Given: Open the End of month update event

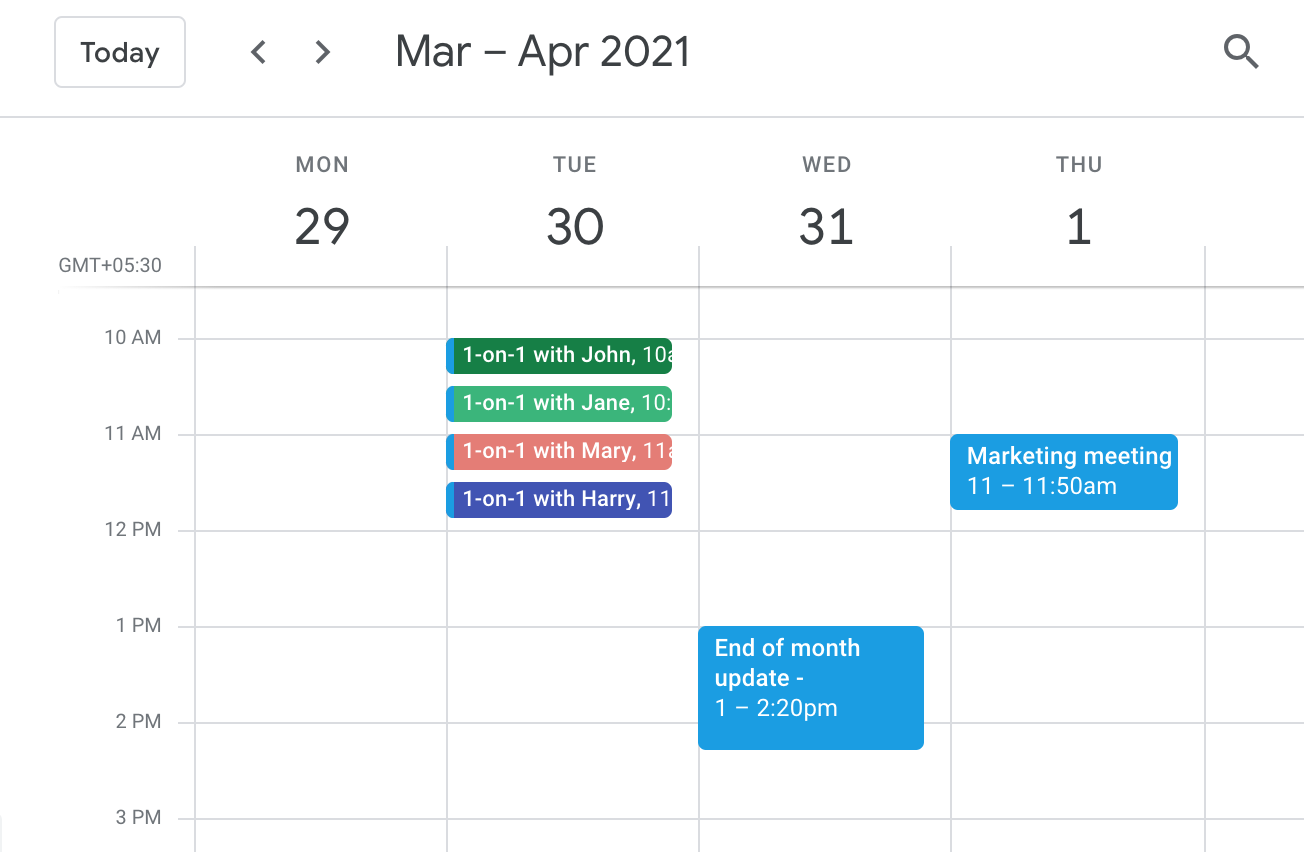Looking at the screenshot, I should 810,687.
